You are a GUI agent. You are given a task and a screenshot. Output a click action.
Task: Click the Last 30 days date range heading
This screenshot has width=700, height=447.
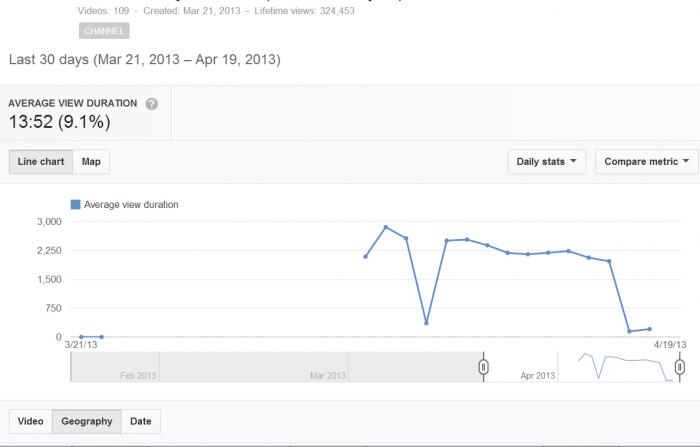[x=145, y=59]
